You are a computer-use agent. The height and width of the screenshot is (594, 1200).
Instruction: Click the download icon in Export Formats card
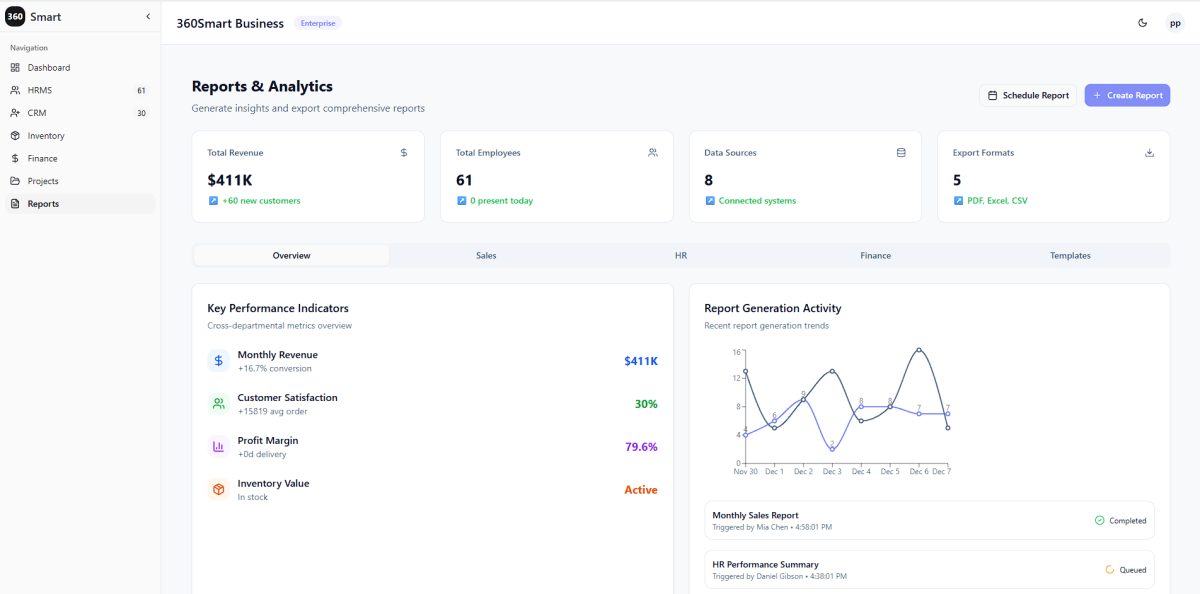tap(1149, 153)
